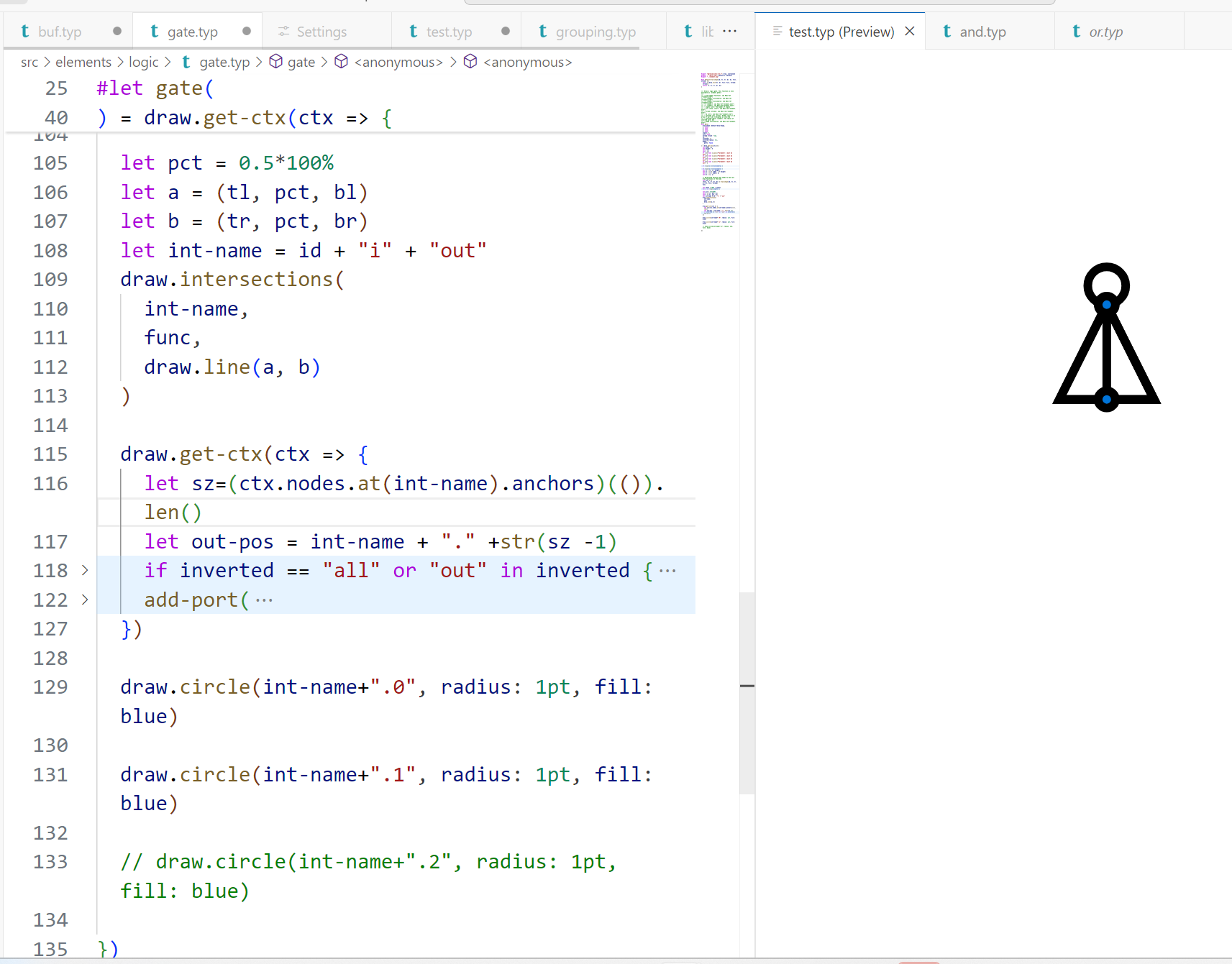Click the folded ellipsis after add-port(
Image resolution: width=1232 pixels, height=964 pixels.
click(x=264, y=600)
